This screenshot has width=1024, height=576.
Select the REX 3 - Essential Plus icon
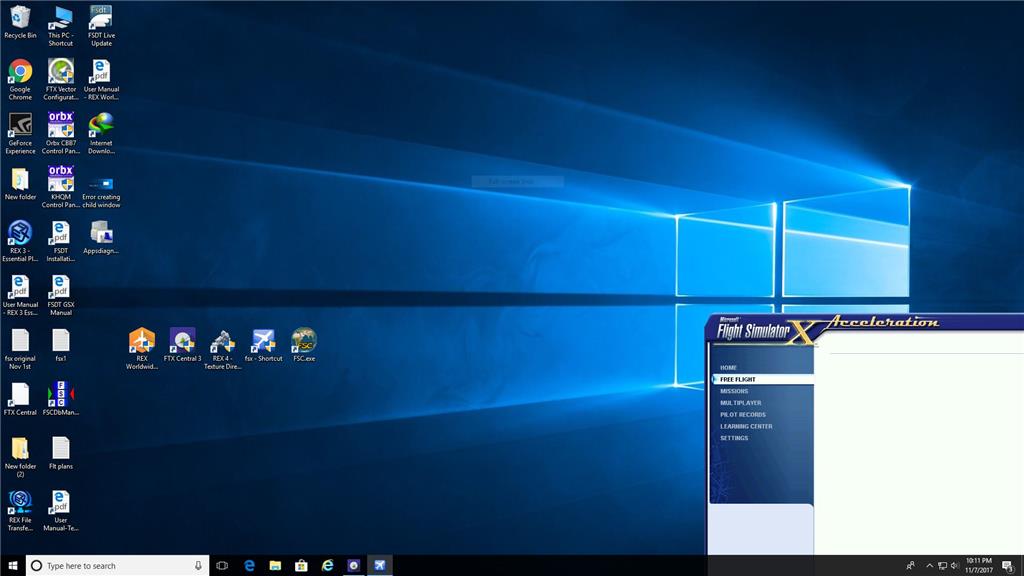[20, 241]
